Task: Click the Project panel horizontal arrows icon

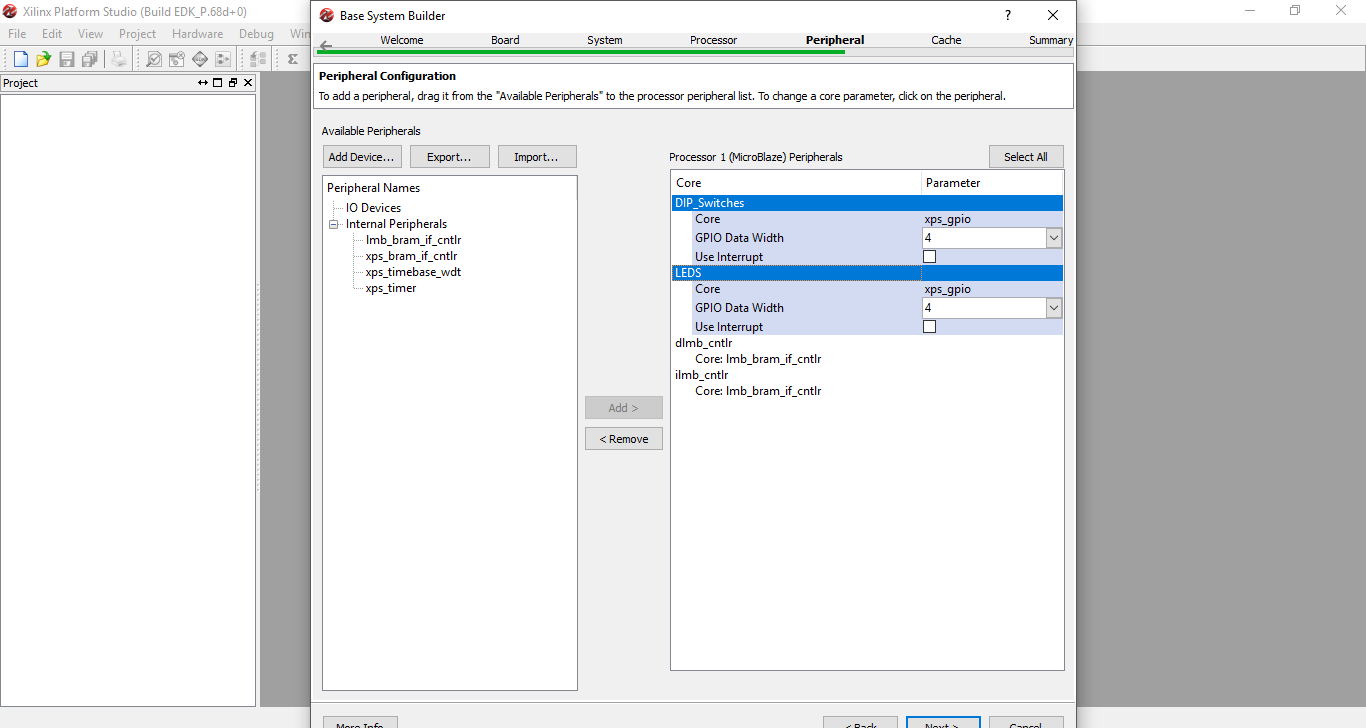Action: [203, 83]
